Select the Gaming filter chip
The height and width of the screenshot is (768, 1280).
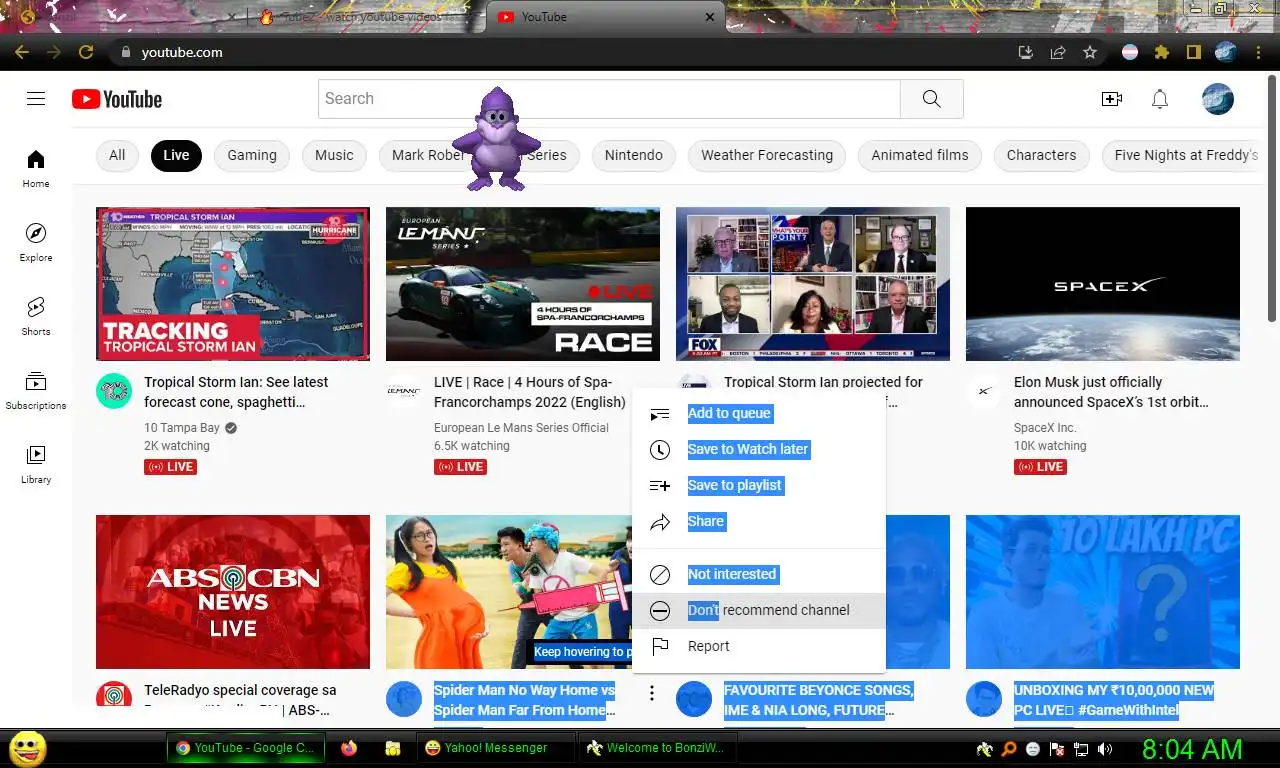point(252,155)
